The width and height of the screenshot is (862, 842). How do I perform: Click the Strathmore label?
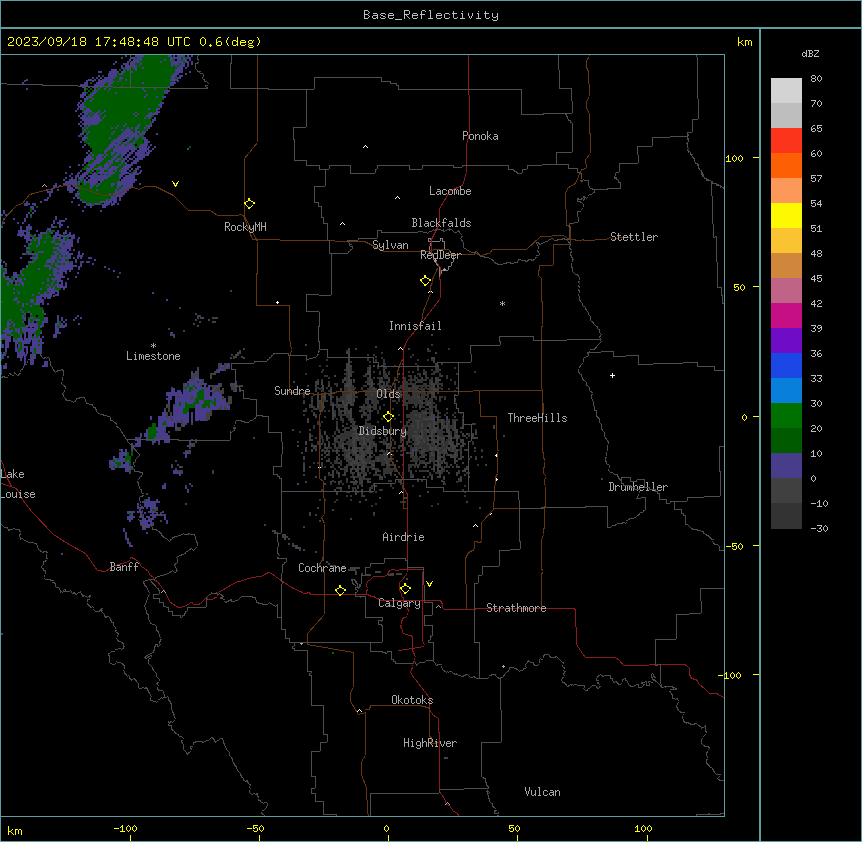tap(516, 608)
